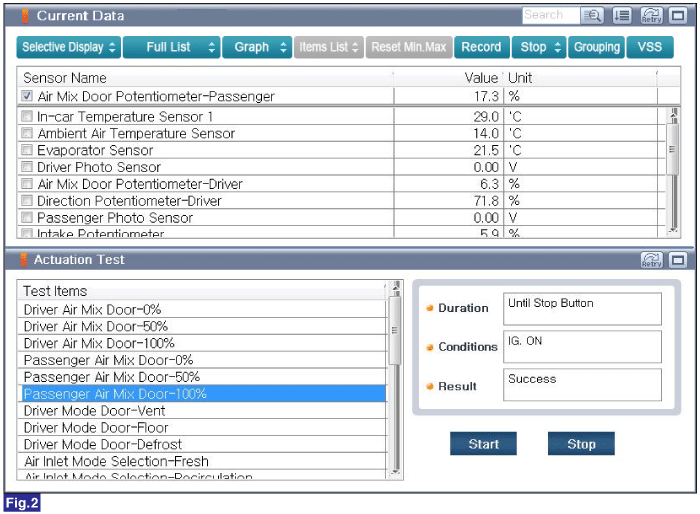
Task: Uncheck Air Mix Door Potentiometer-Passenger checkbox
Action: [x=27, y=96]
